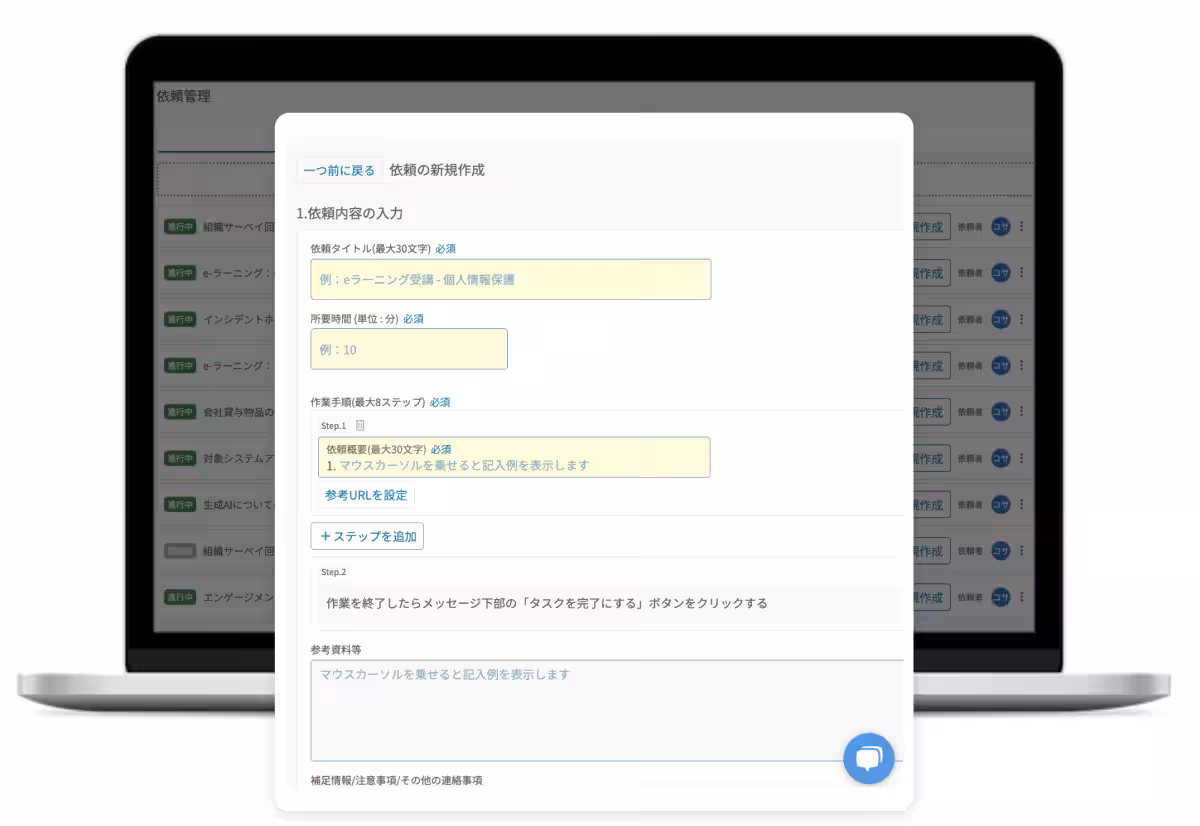1200x826 pixels.
Task: Click a 新規作成 button in the background list
Action: tap(930, 227)
